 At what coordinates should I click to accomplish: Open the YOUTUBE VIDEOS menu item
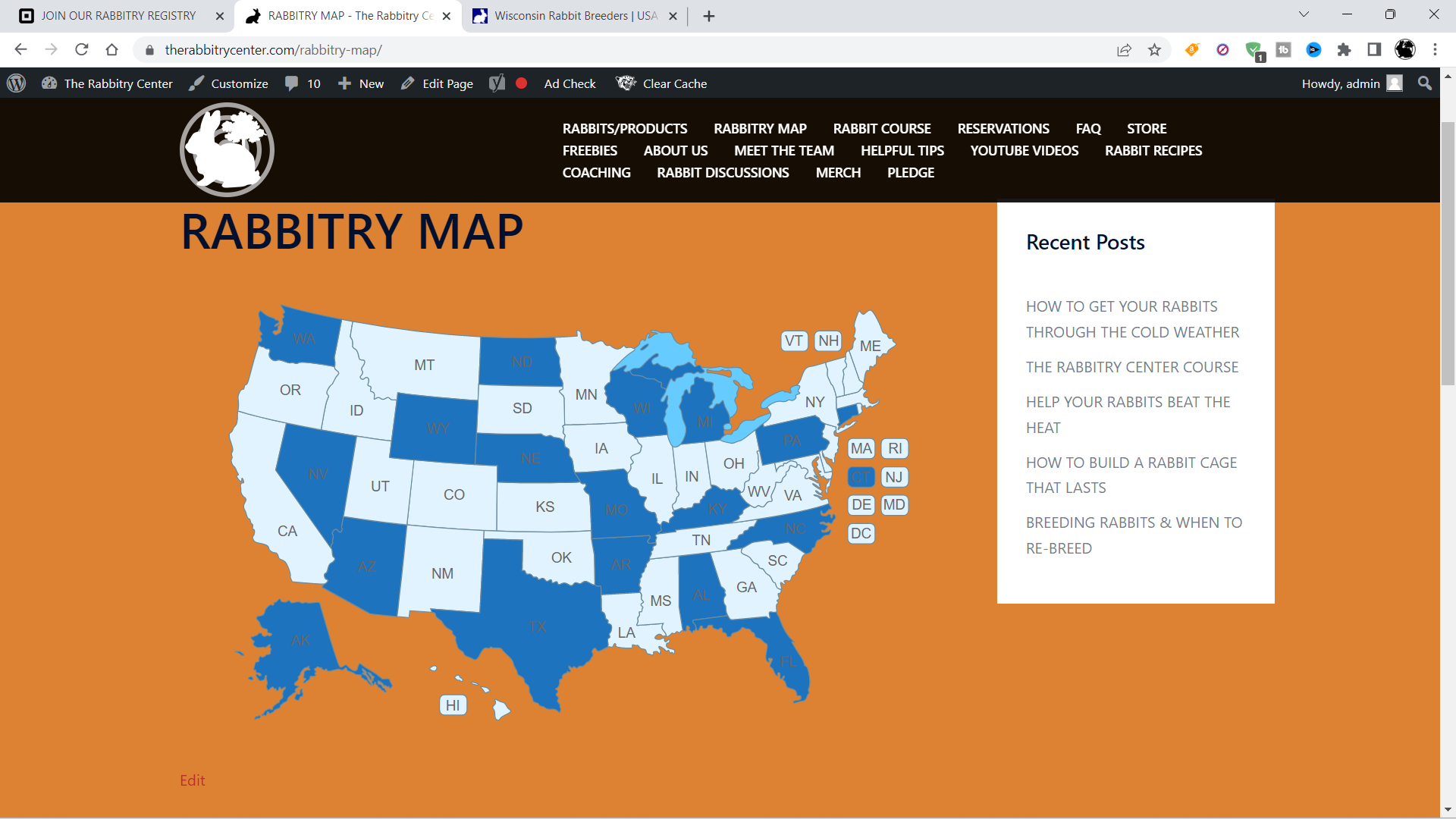pos(1024,151)
